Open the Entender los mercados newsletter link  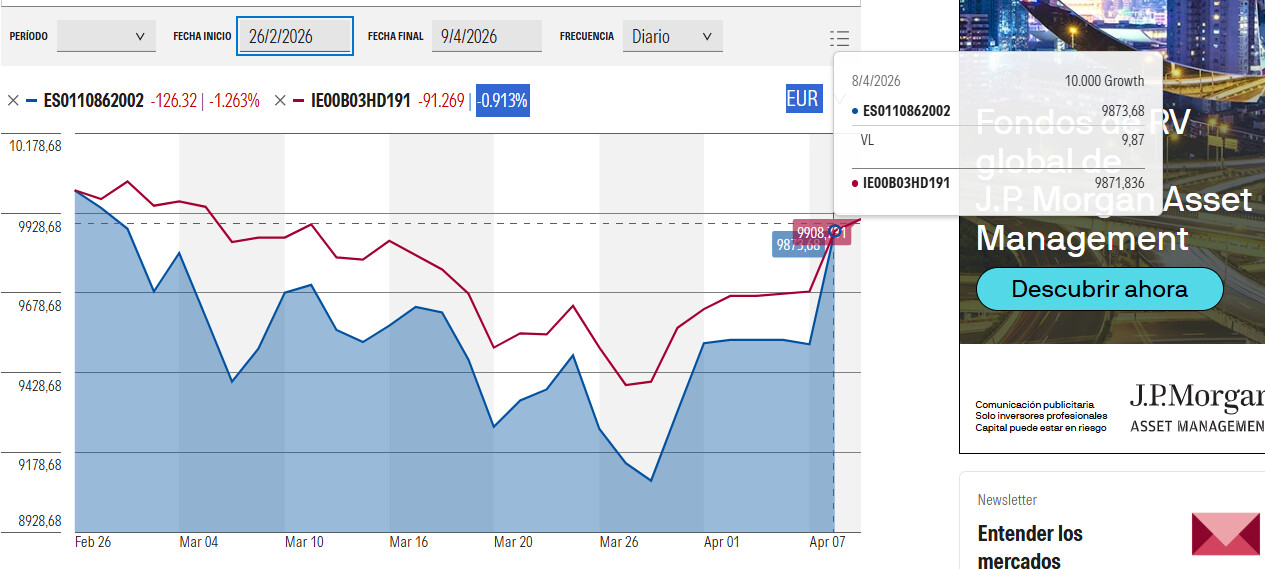click(x=1030, y=546)
